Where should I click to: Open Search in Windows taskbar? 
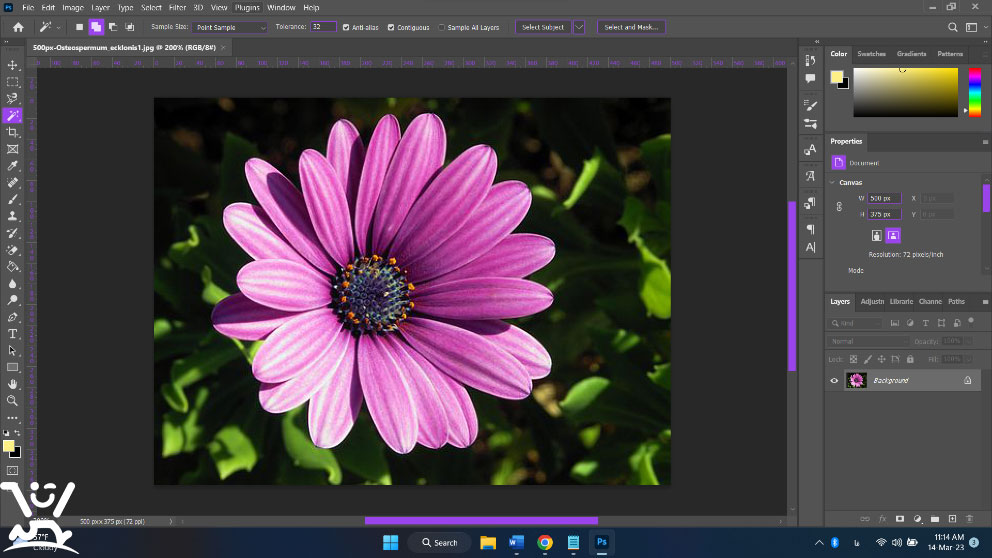[x=440, y=542]
